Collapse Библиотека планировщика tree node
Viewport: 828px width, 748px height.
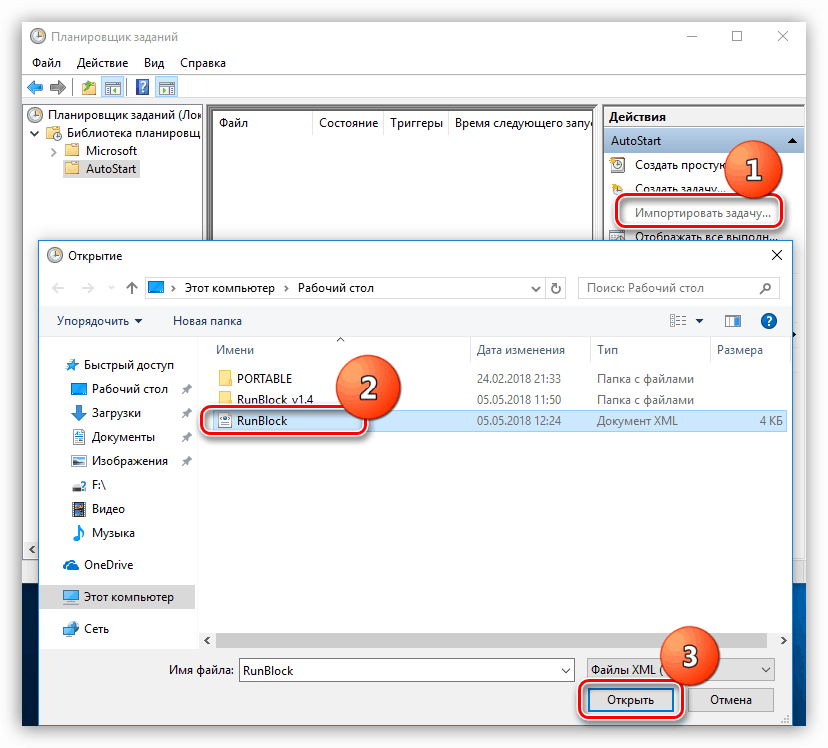click(35, 134)
